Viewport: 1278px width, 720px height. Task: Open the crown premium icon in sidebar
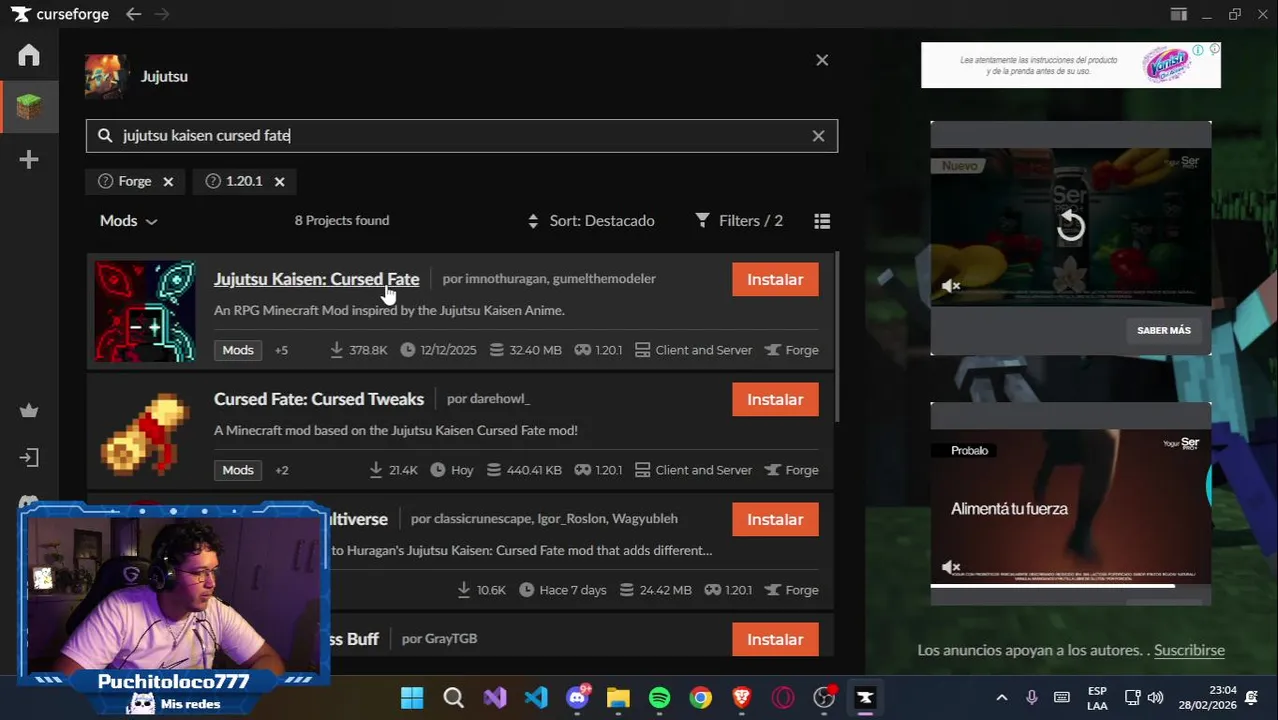pyautogui.click(x=29, y=410)
